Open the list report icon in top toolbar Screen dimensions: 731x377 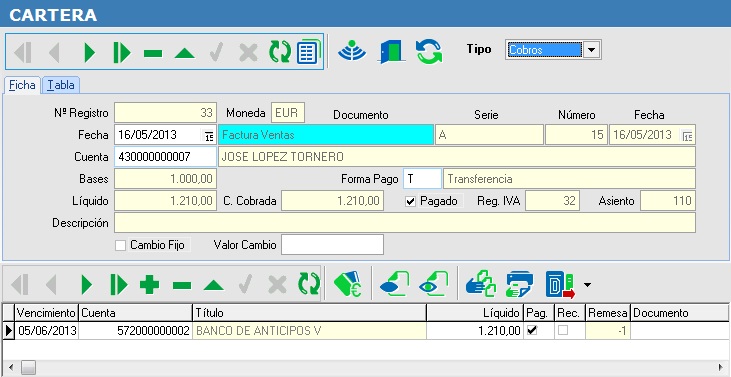pyautogui.click(x=308, y=52)
